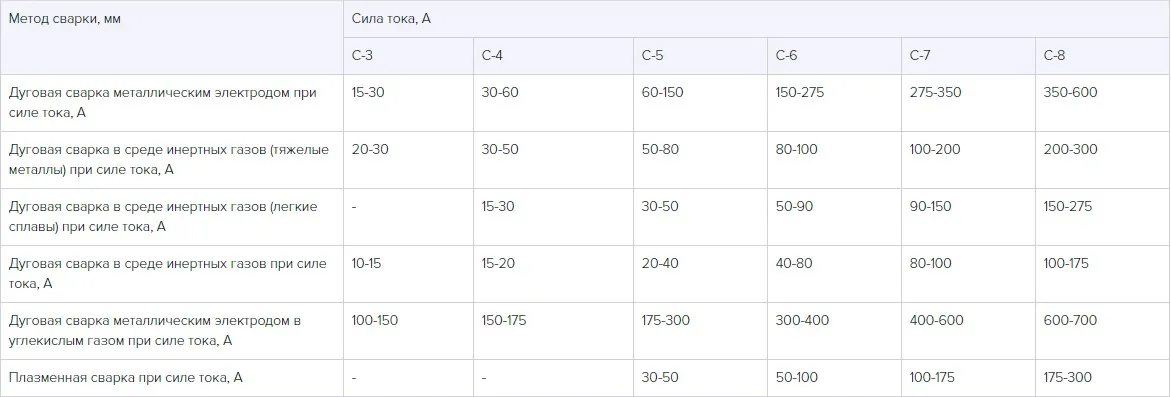Click the C-3 column header

coord(409,56)
